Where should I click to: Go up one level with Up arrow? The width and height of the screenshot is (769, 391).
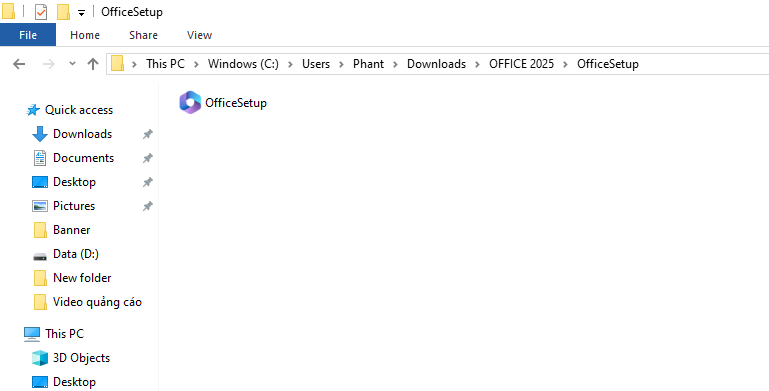click(x=93, y=64)
